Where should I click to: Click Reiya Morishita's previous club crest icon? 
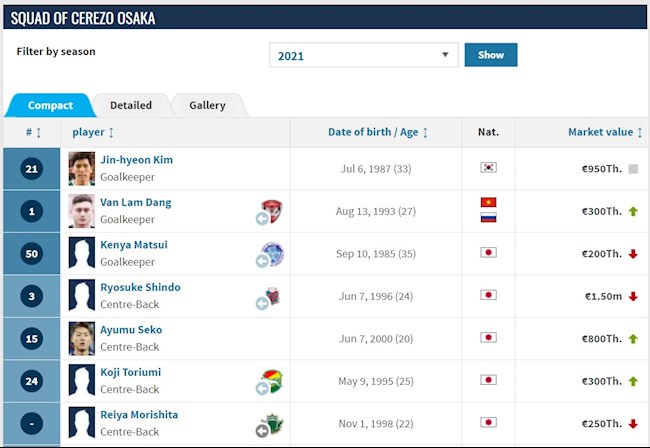(270, 423)
